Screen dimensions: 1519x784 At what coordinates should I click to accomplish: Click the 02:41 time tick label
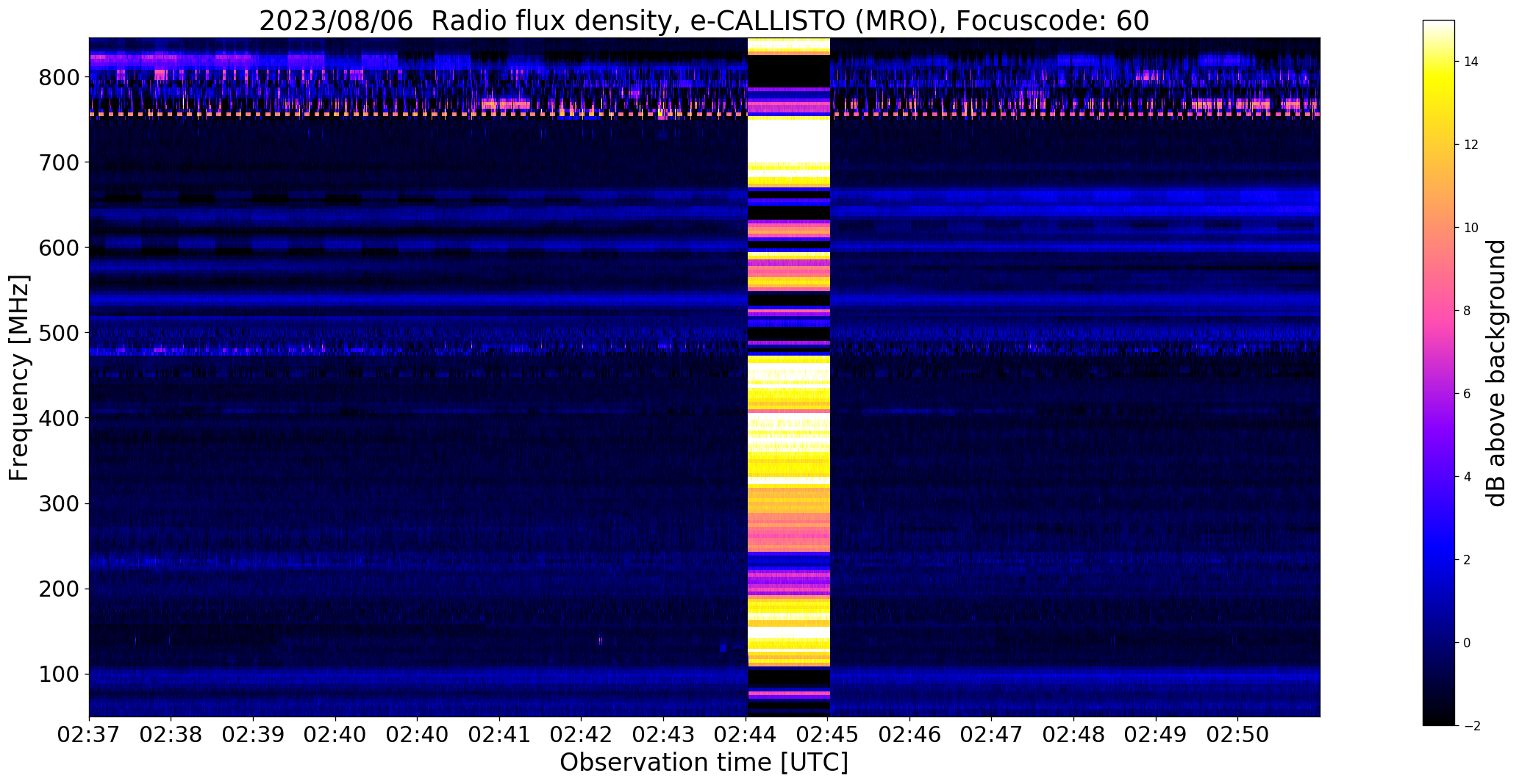(500, 735)
